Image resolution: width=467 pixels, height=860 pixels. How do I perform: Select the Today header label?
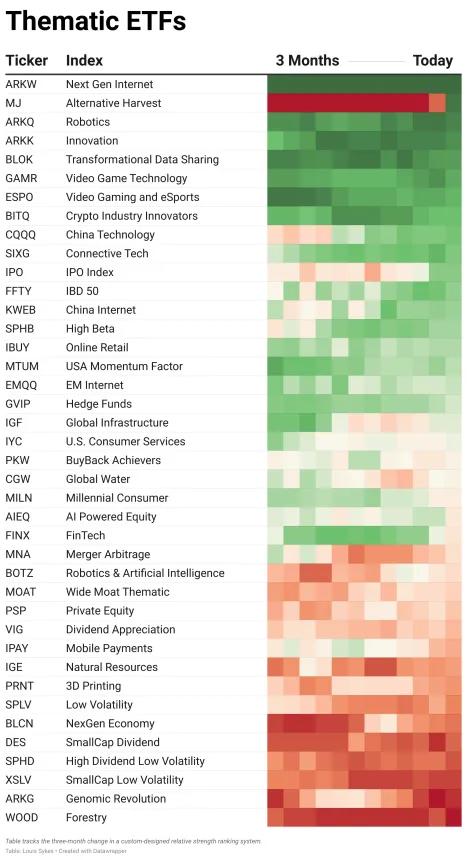point(432,60)
